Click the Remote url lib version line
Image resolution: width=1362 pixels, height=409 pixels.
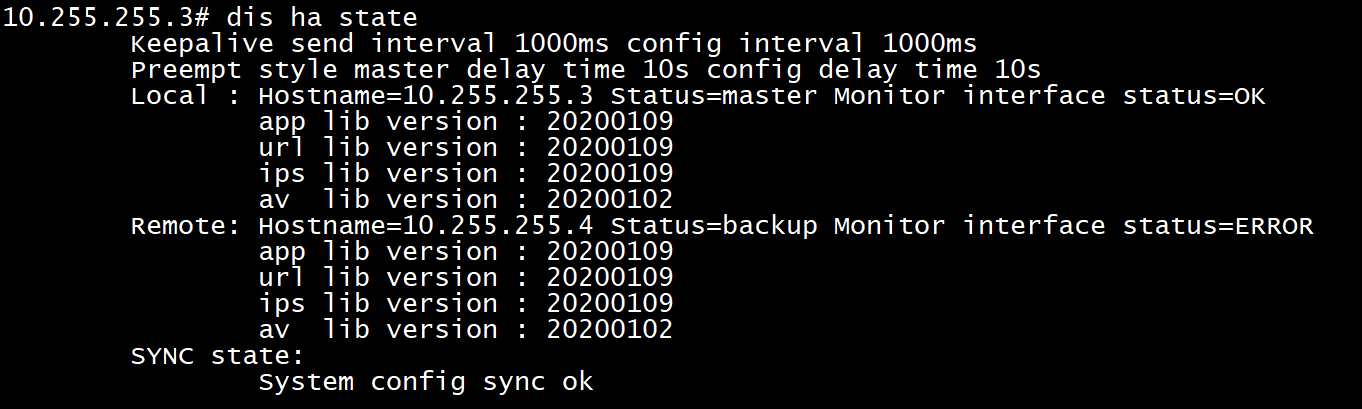(465, 278)
